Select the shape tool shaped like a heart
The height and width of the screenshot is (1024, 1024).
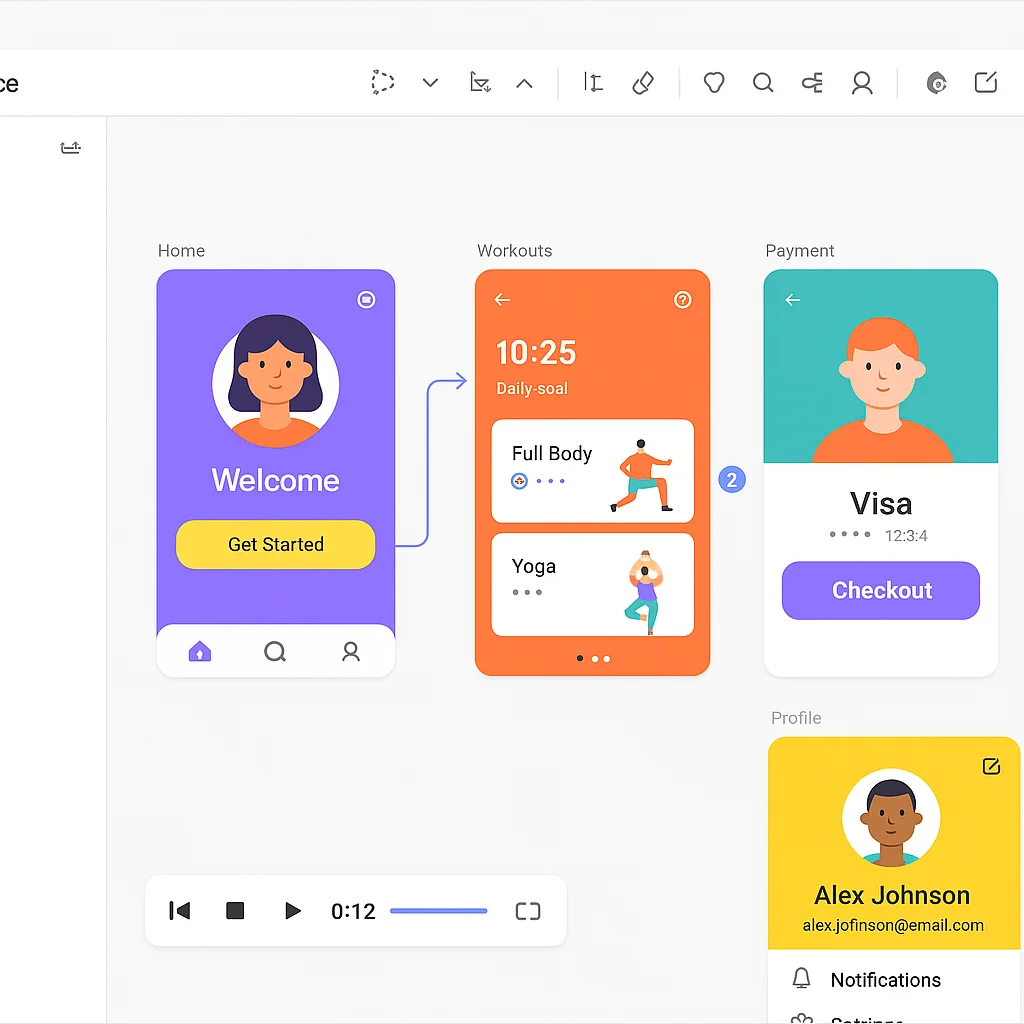pos(713,83)
